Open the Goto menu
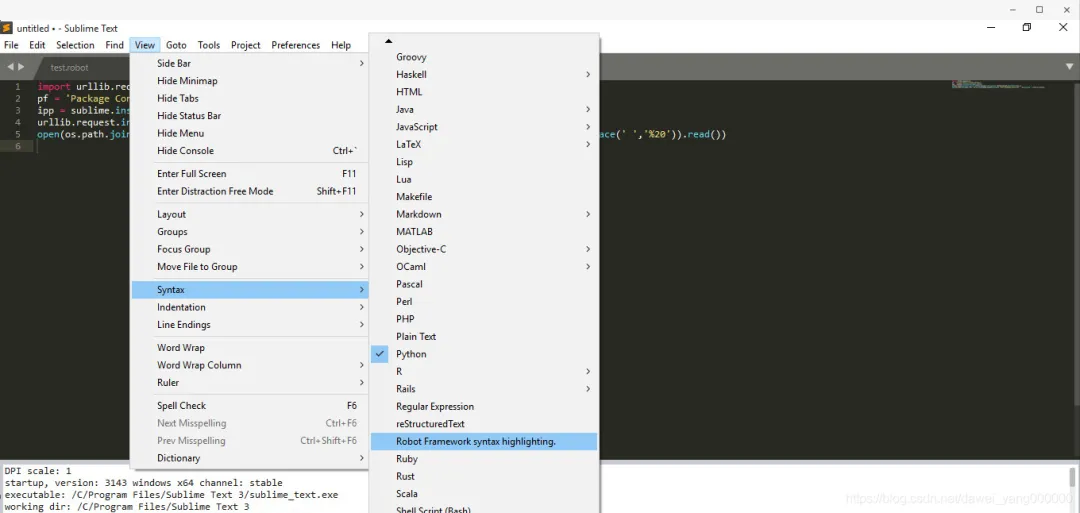The height and width of the screenshot is (513, 1080). point(176,45)
